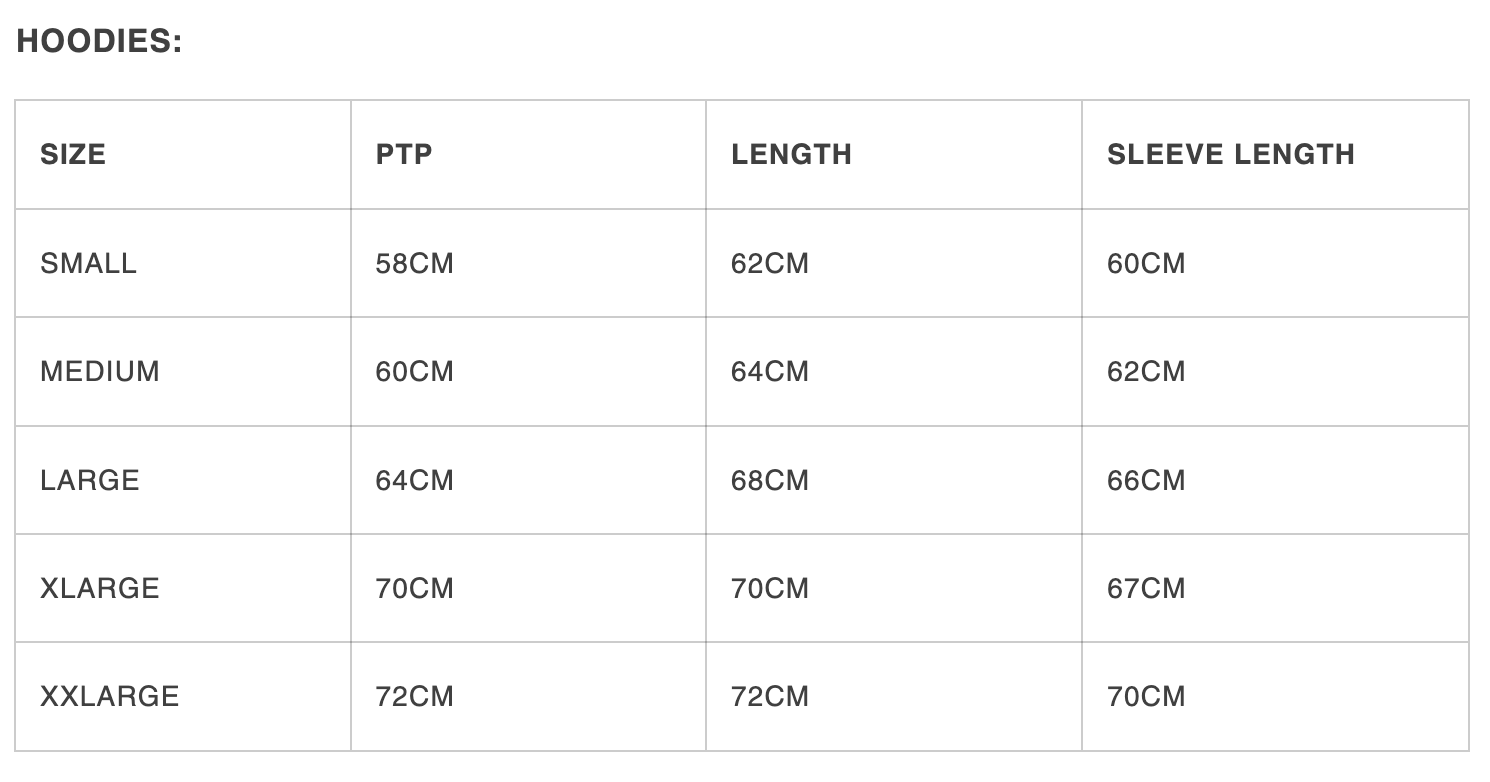Select the LARGE size row label
The height and width of the screenshot is (782, 1490).
90,480
